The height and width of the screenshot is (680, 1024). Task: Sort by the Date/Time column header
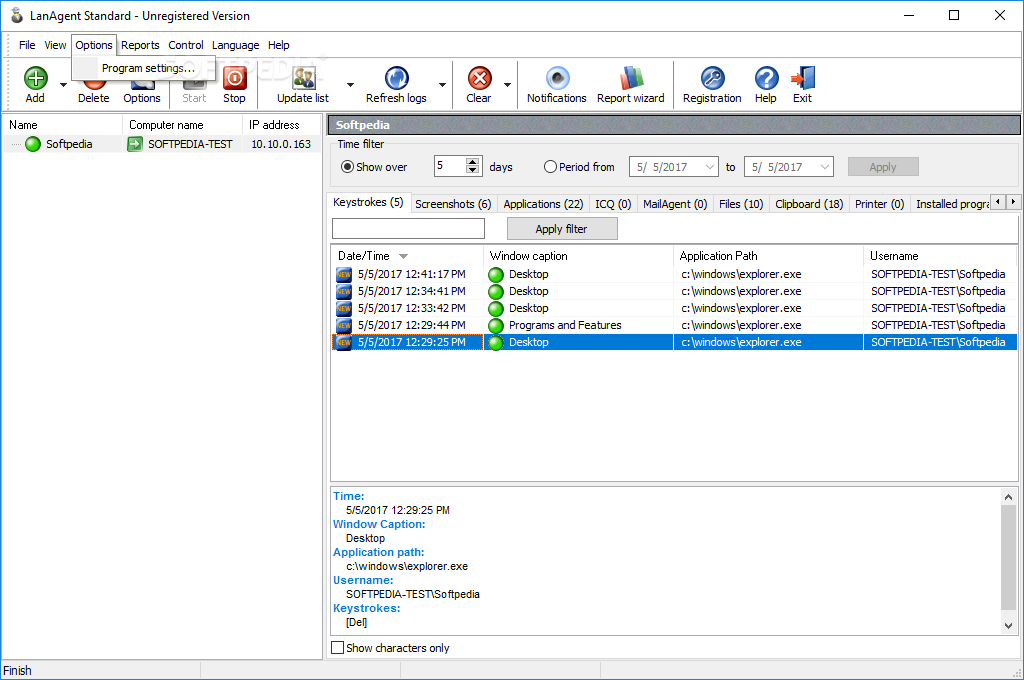click(x=364, y=256)
